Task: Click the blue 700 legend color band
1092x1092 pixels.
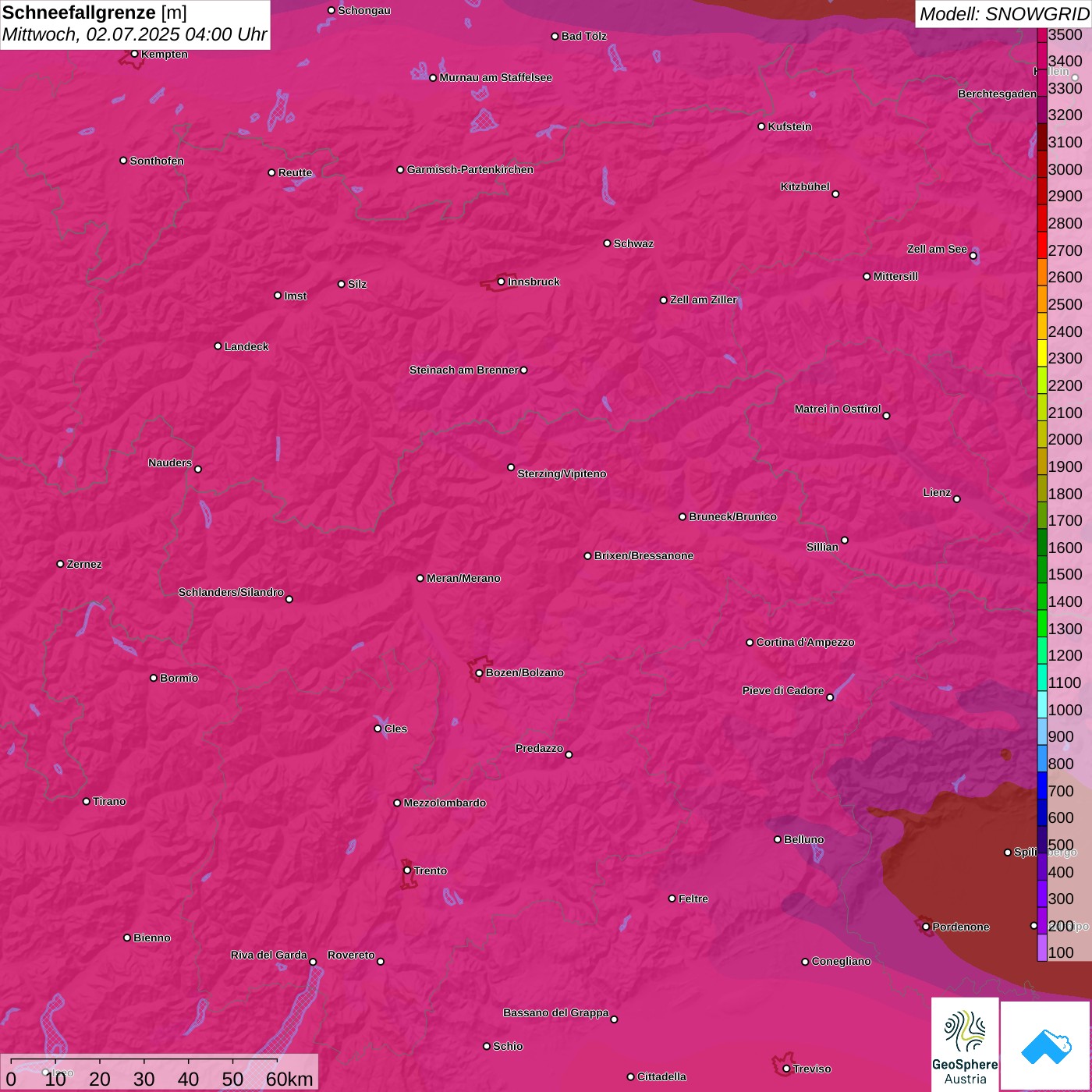Action: pos(1042,785)
